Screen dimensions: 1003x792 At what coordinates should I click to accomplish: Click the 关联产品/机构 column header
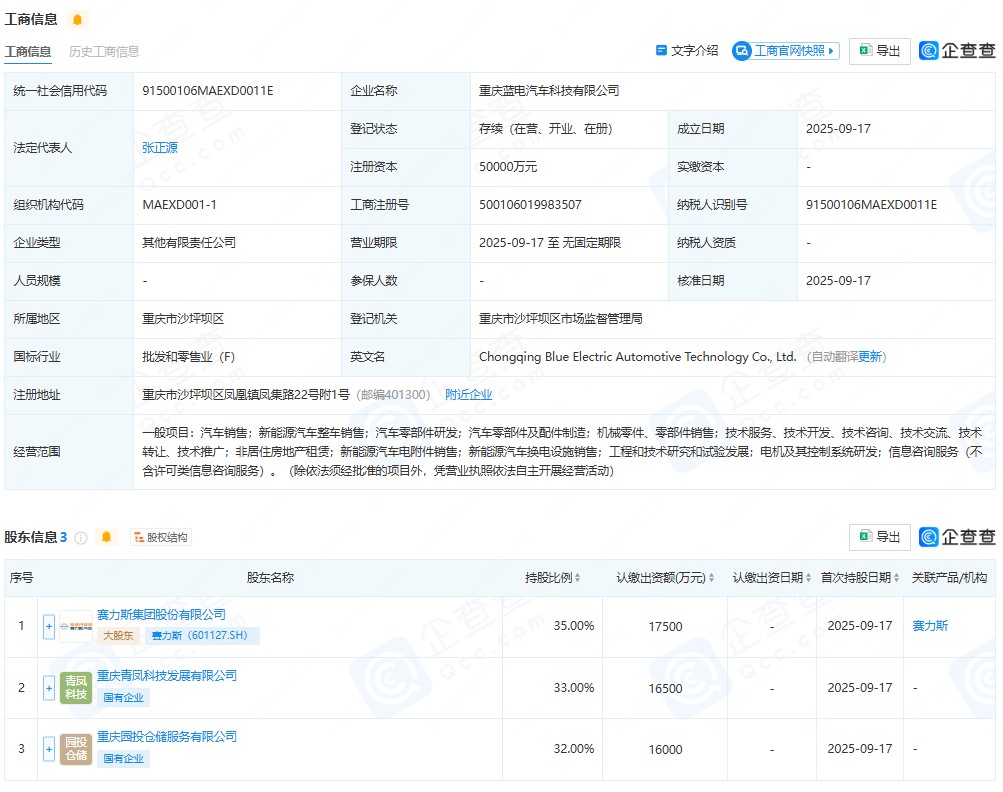(949, 578)
